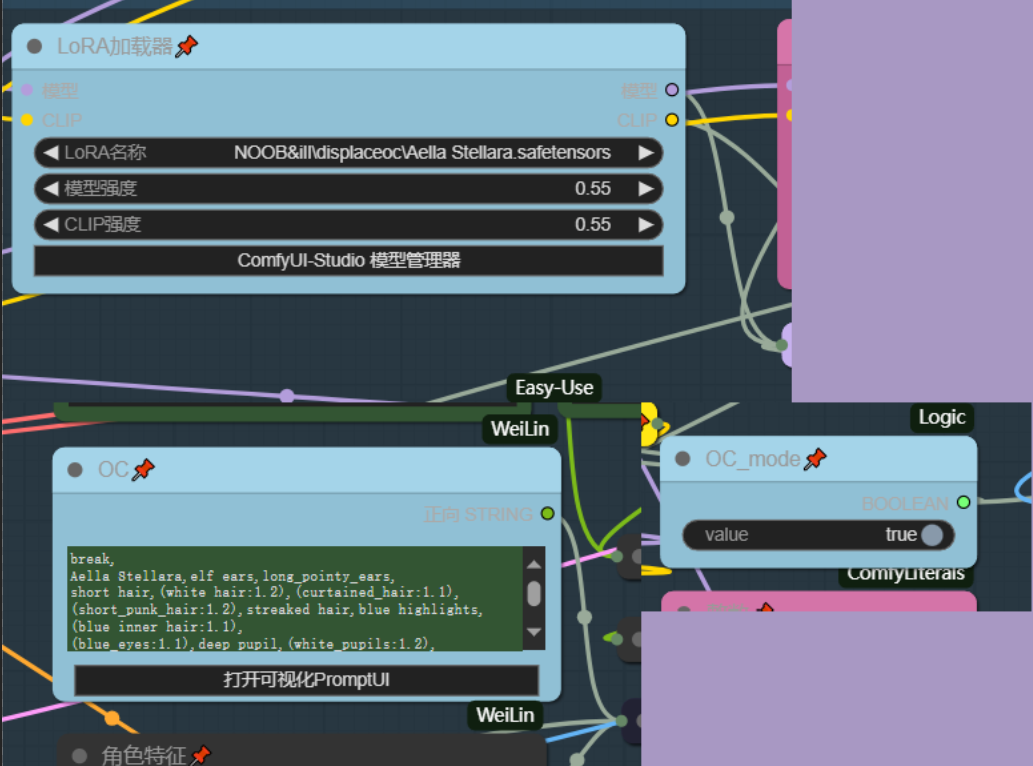Click the pin icon on OC_mode node
This screenshot has width=1033, height=766.
pyautogui.click(x=815, y=459)
